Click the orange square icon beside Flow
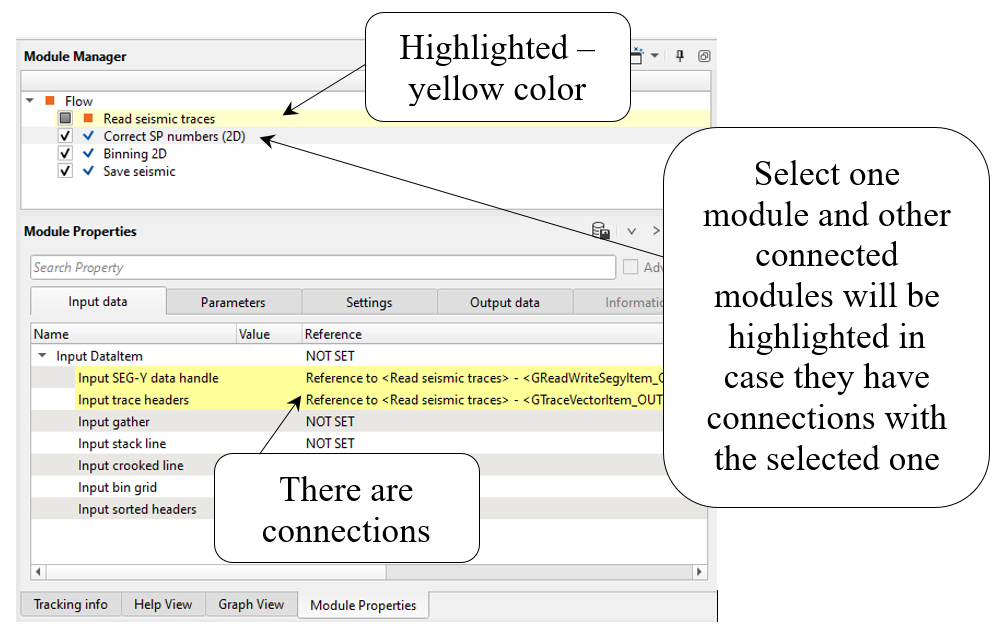This screenshot has height=635, width=999. [50, 101]
